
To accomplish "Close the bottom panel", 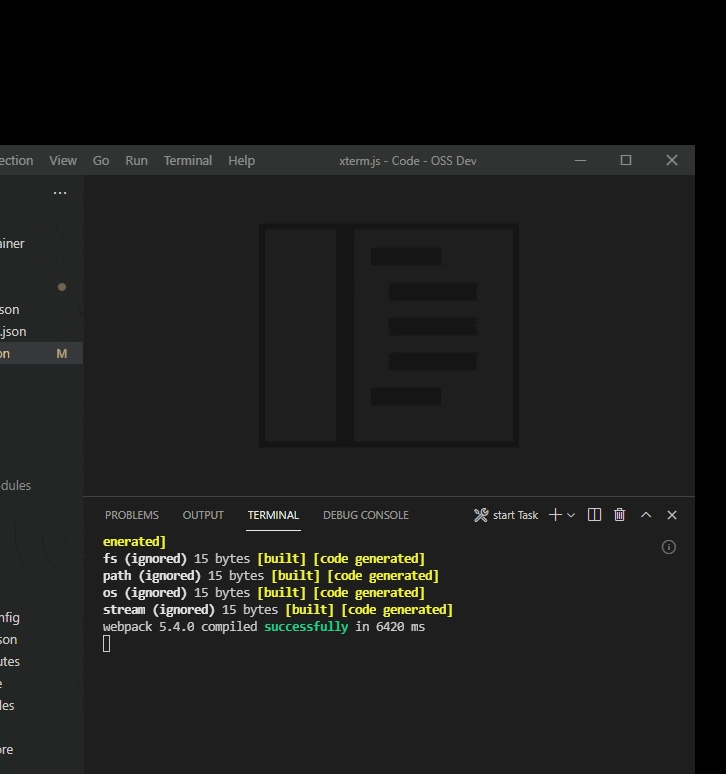I will coord(672,515).
